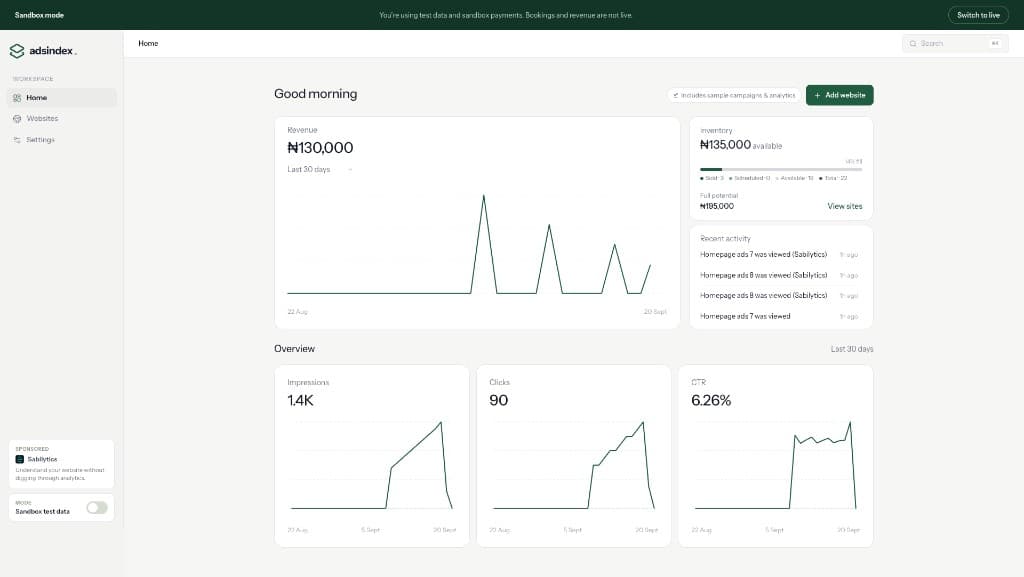The width and height of the screenshot is (1024, 577).
Task: Click the Websites globe icon
Action: point(17,119)
